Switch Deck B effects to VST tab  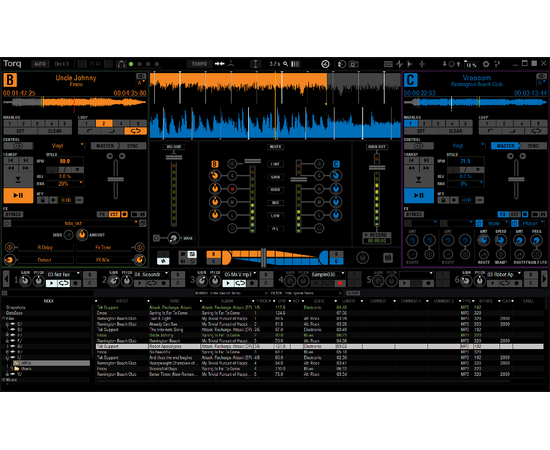(114, 214)
